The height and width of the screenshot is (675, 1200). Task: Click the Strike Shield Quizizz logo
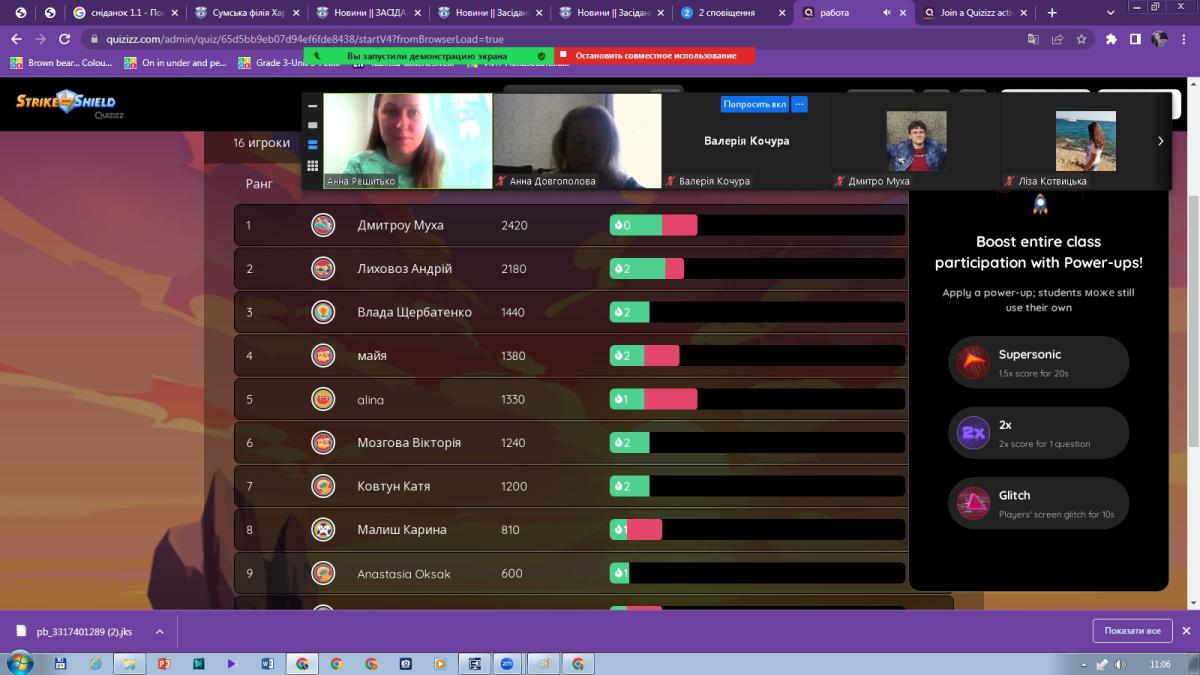(66, 104)
